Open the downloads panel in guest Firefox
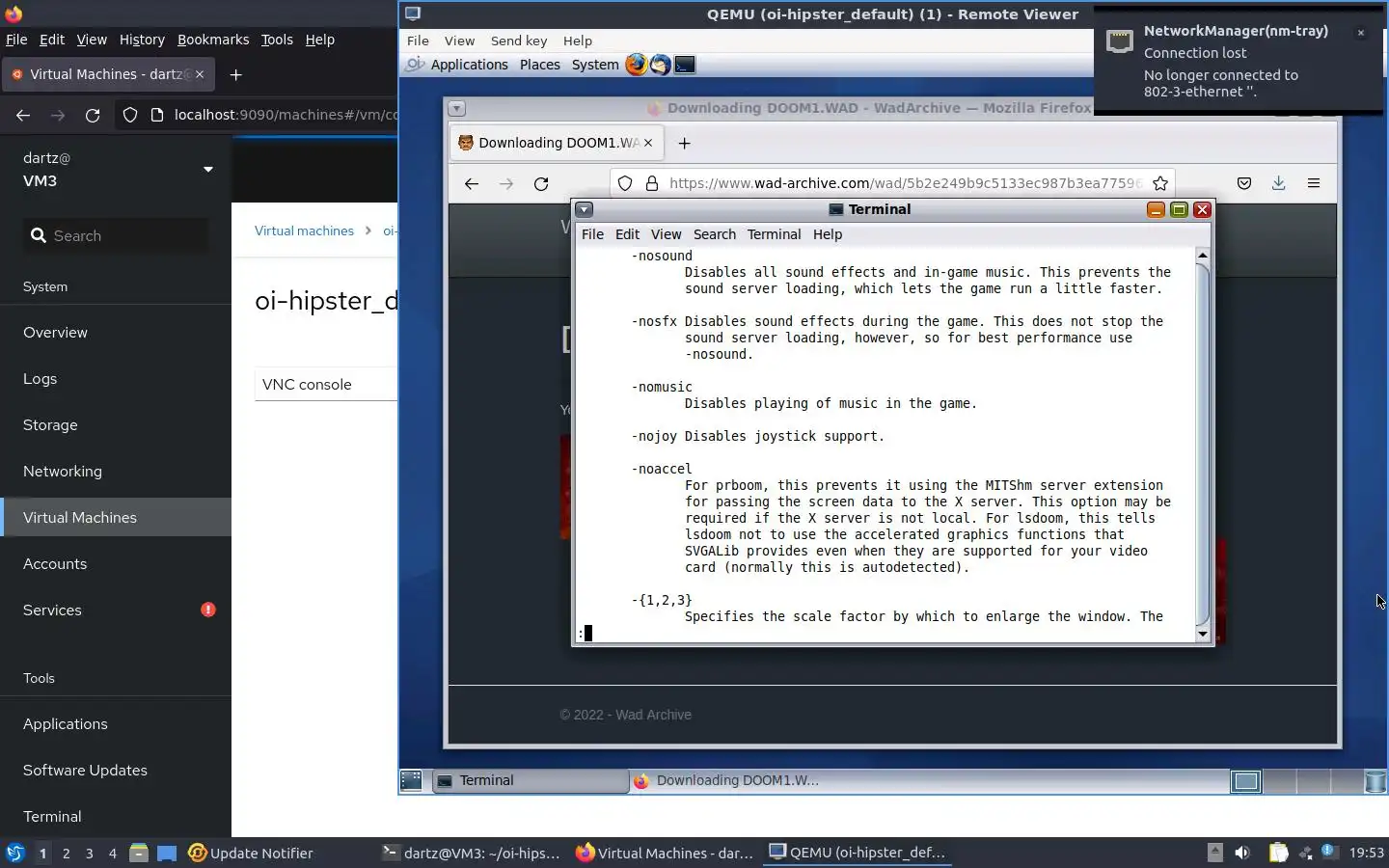Image resolution: width=1389 pixels, height=868 pixels. 1278,183
